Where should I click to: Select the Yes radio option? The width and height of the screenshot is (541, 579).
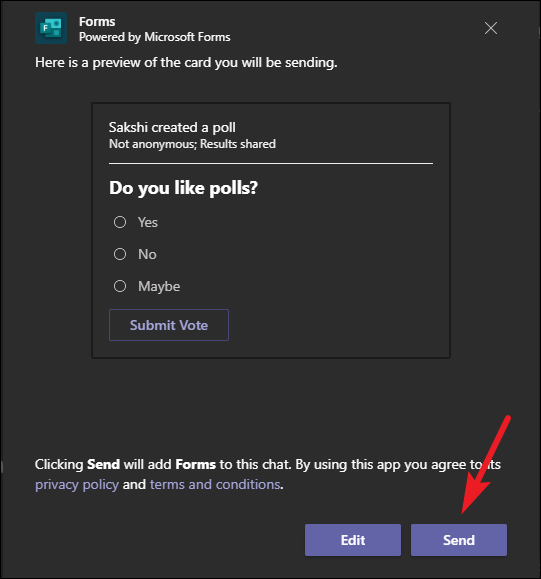[x=120, y=222]
